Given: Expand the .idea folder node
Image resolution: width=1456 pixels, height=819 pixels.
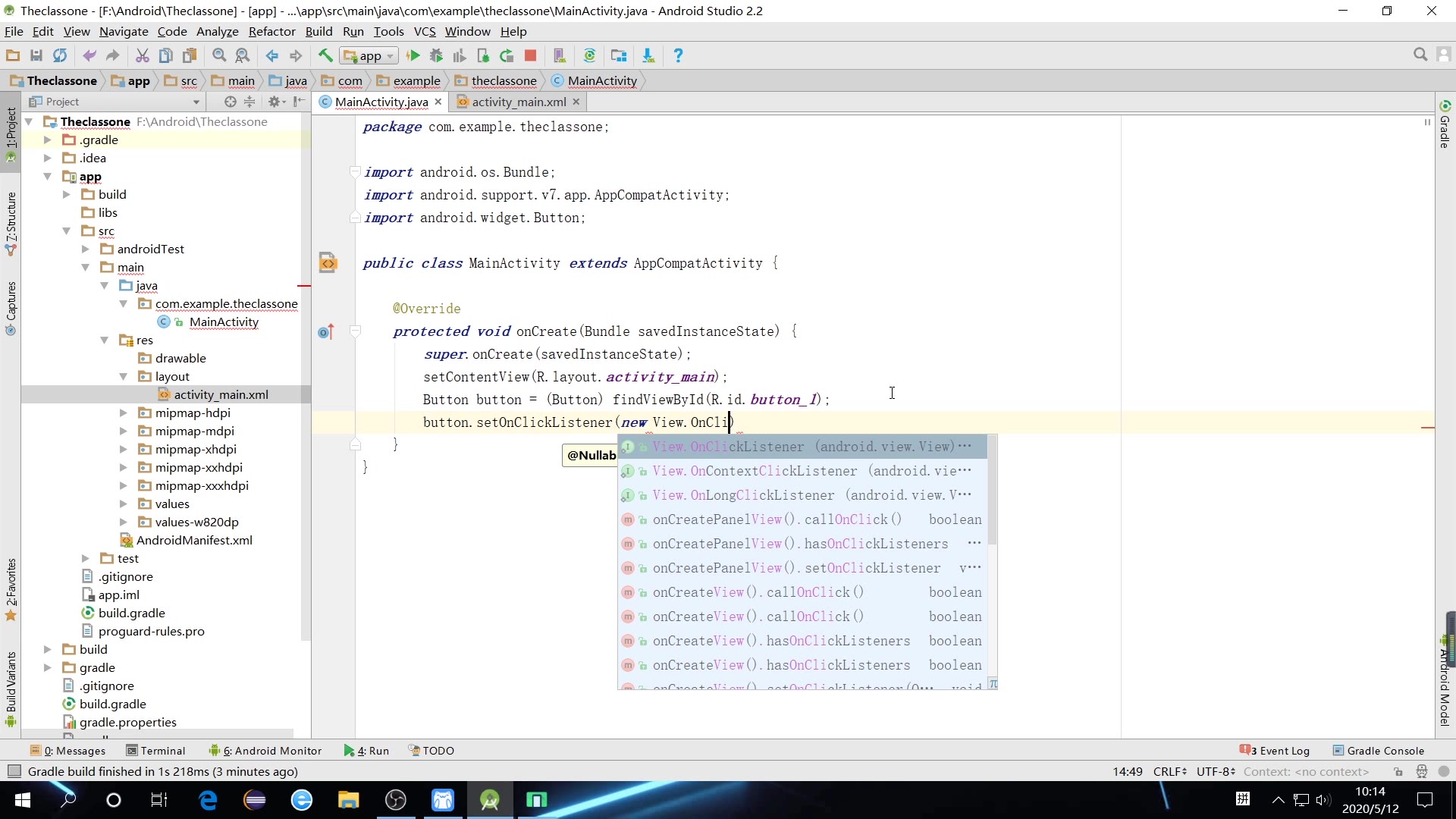Looking at the screenshot, I should point(47,158).
